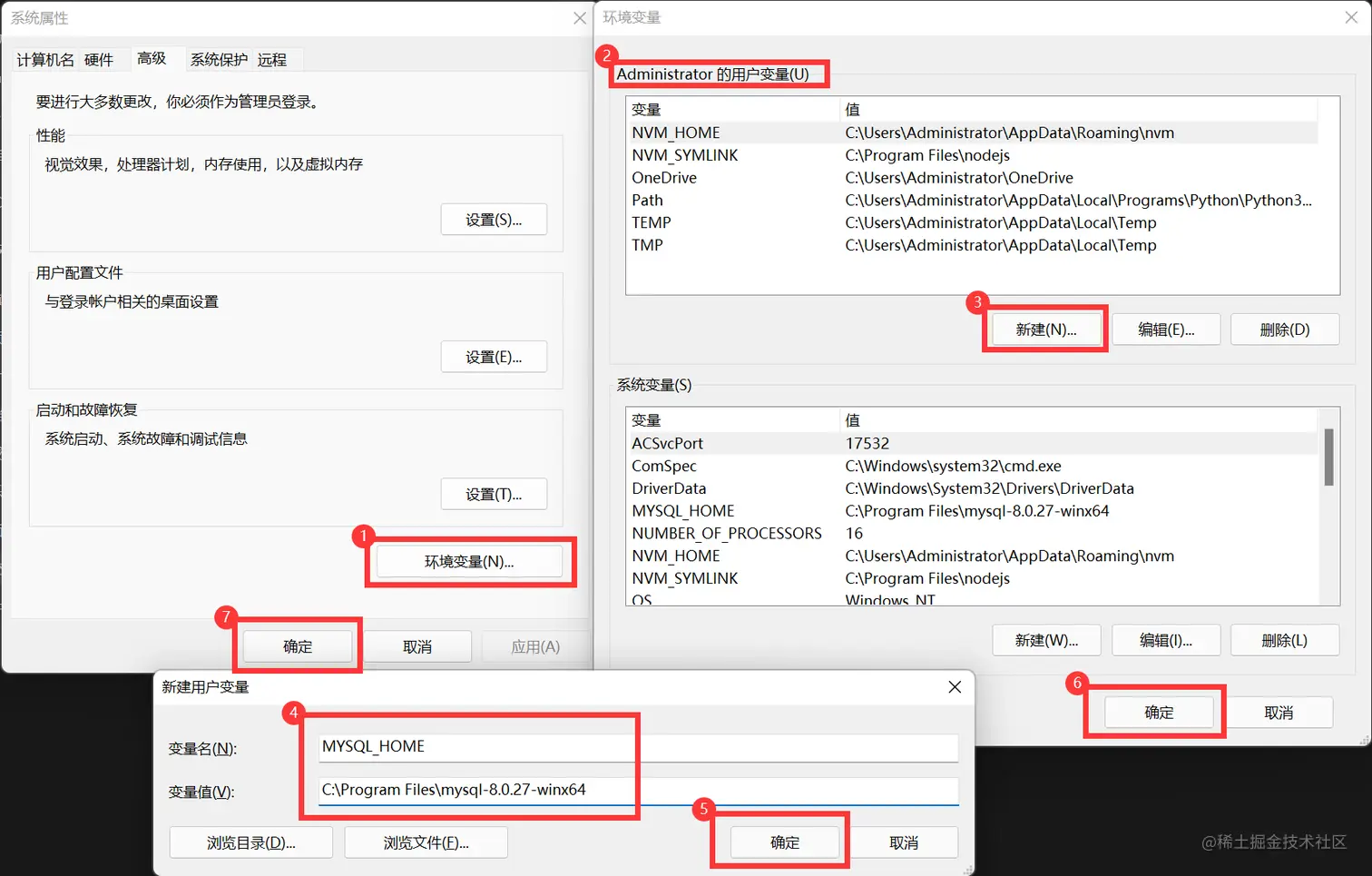Select NVM_SYMLINK row in system variables
Image resolution: width=1372 pixels, height=876 pixels.
tap(972, 578)
